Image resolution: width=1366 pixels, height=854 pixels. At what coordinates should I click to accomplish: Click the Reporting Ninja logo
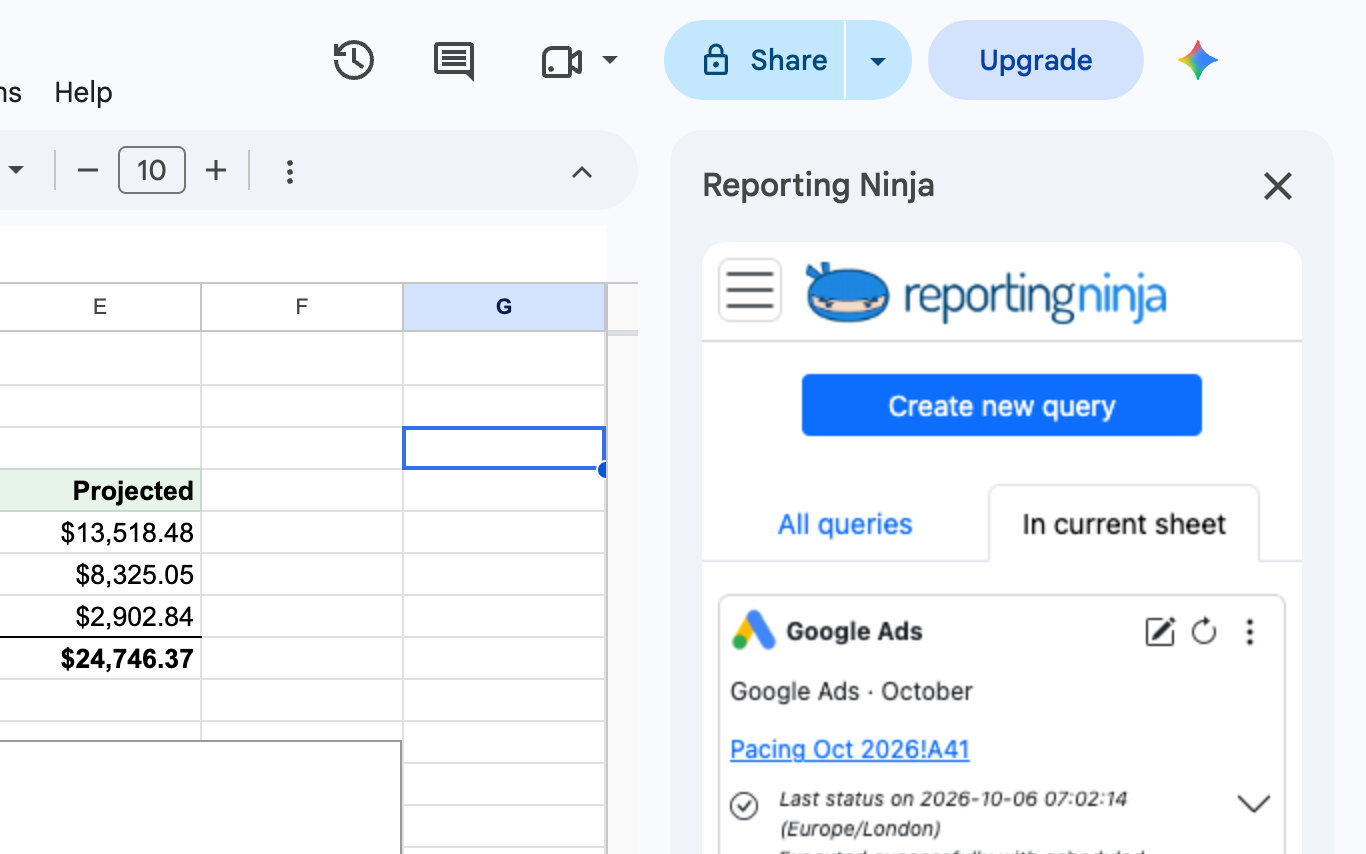986,292
